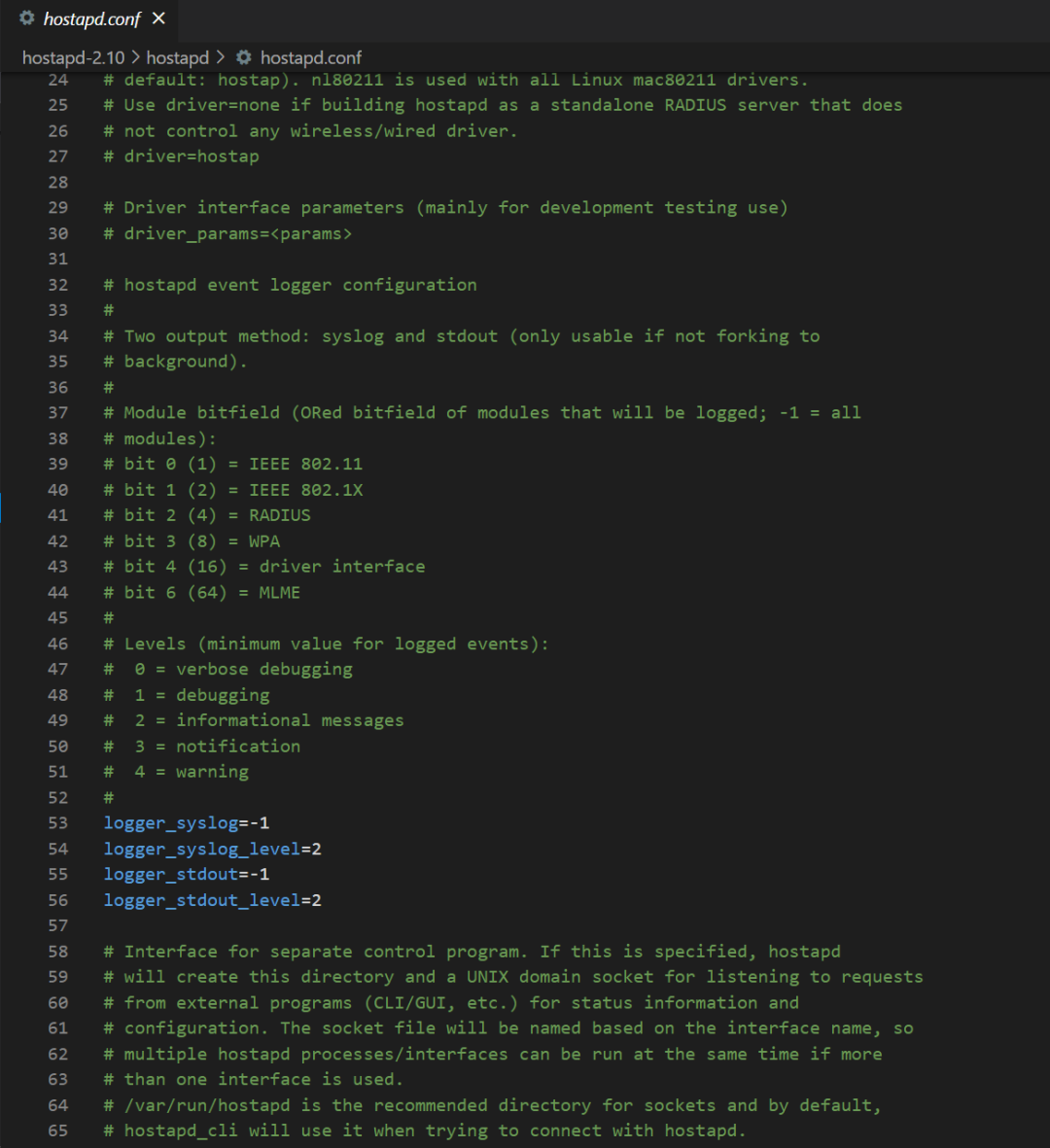Click line number 65 in the gutter
The image size is (1050, 1148).
point(58,1131)
